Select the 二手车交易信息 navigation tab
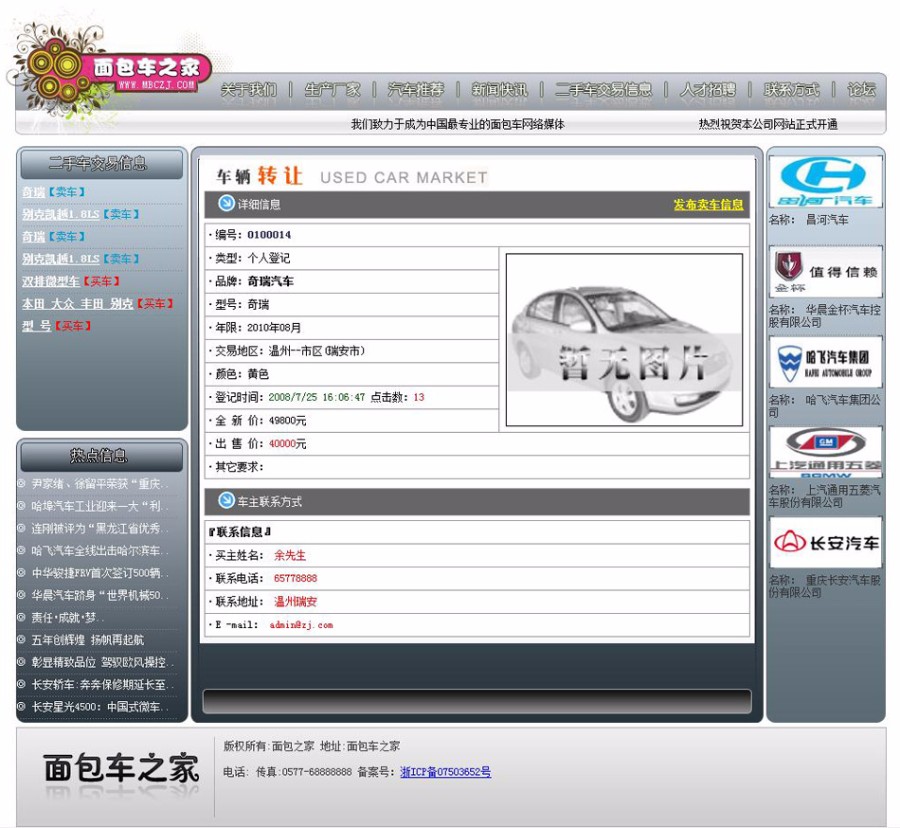The height and width of the screenshot is (828, 900). click(605, 89)
